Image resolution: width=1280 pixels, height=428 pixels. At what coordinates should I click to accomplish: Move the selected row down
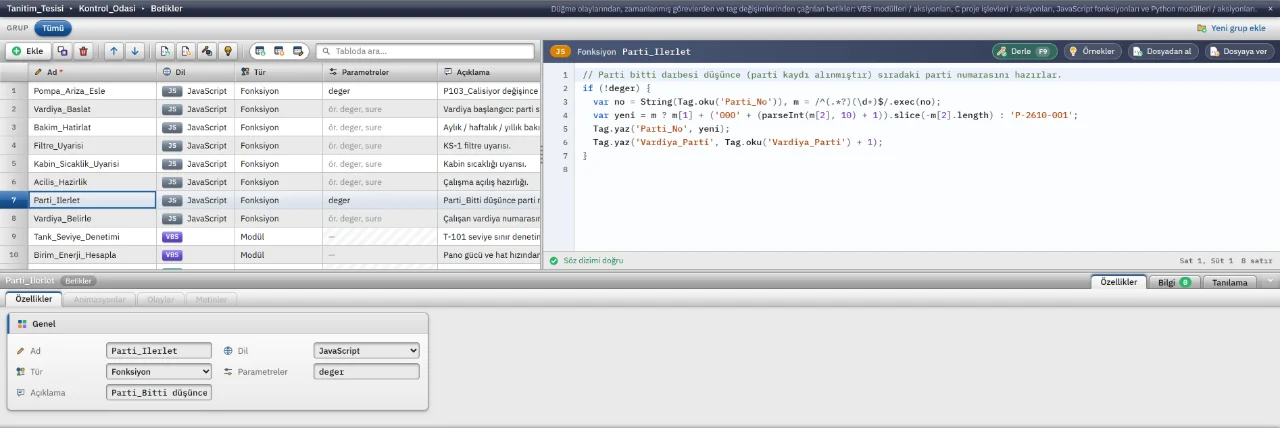pos(135,50)
